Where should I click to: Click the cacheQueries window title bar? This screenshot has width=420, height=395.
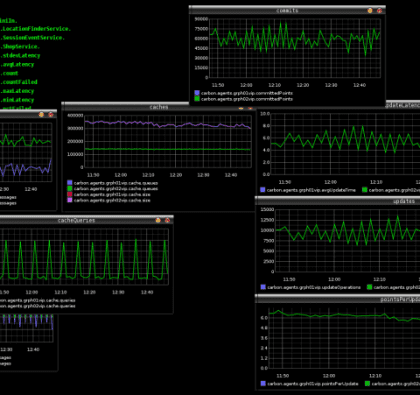pyautogui.click(x=76, y=220)
